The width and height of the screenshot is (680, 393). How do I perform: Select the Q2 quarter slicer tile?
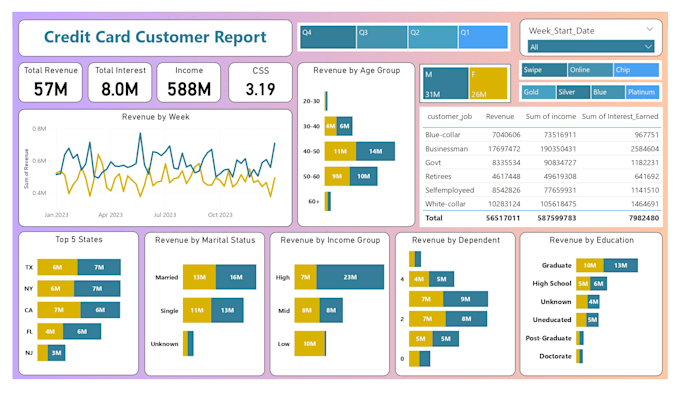[433, 37]
